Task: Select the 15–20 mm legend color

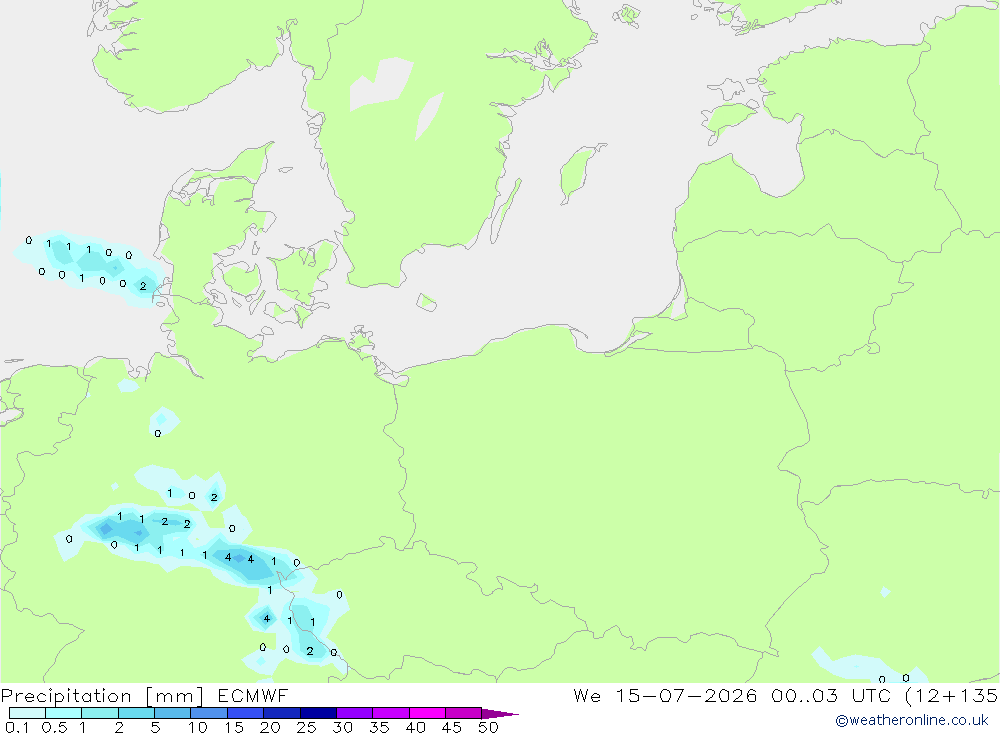Action: point(246,713)
